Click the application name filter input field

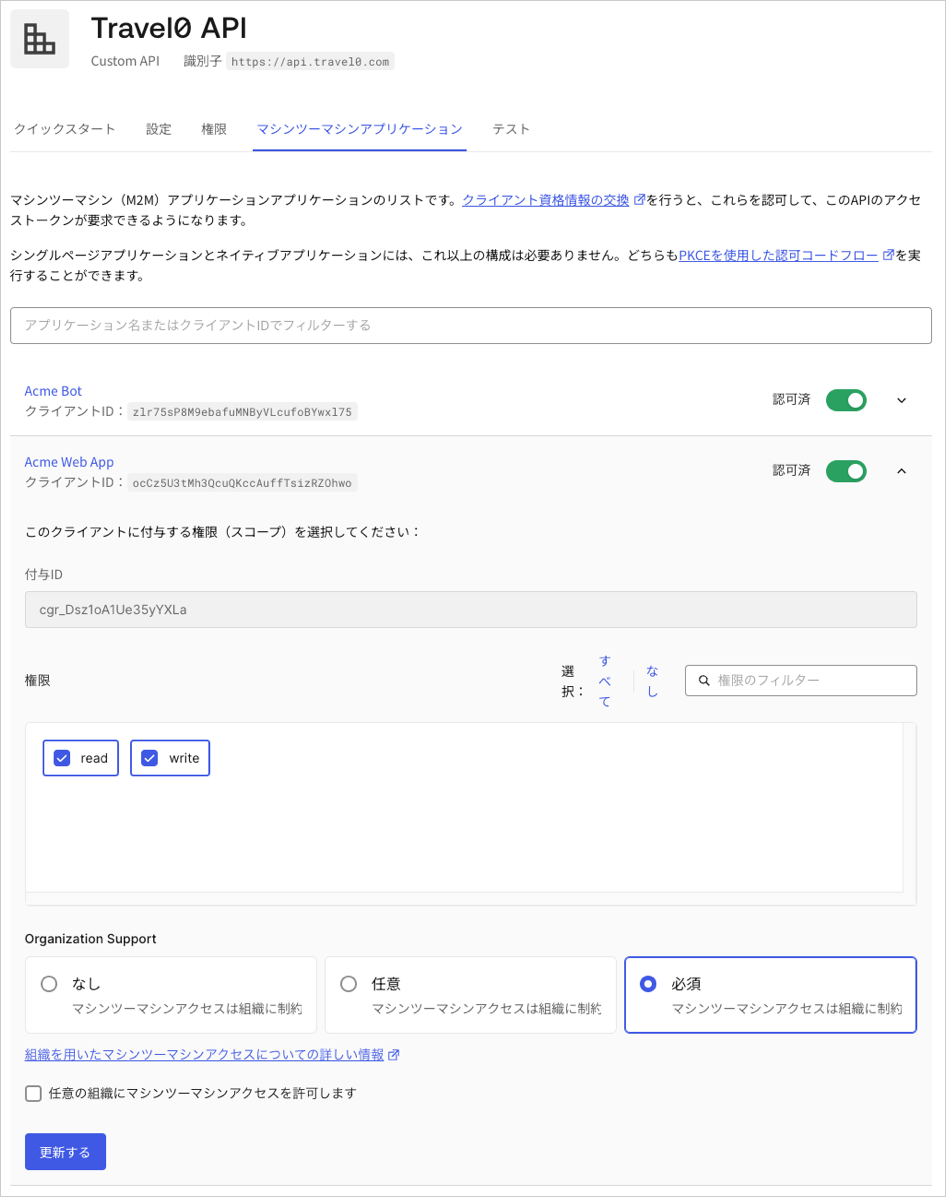click(470, 325)
